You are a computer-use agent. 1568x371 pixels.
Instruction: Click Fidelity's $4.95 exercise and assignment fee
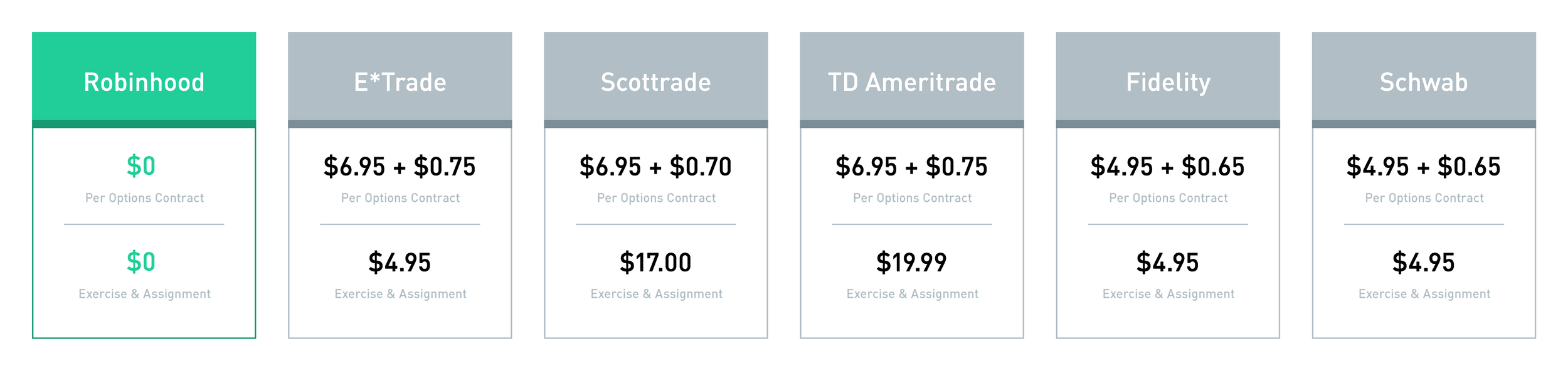[x=1167, y=263]
